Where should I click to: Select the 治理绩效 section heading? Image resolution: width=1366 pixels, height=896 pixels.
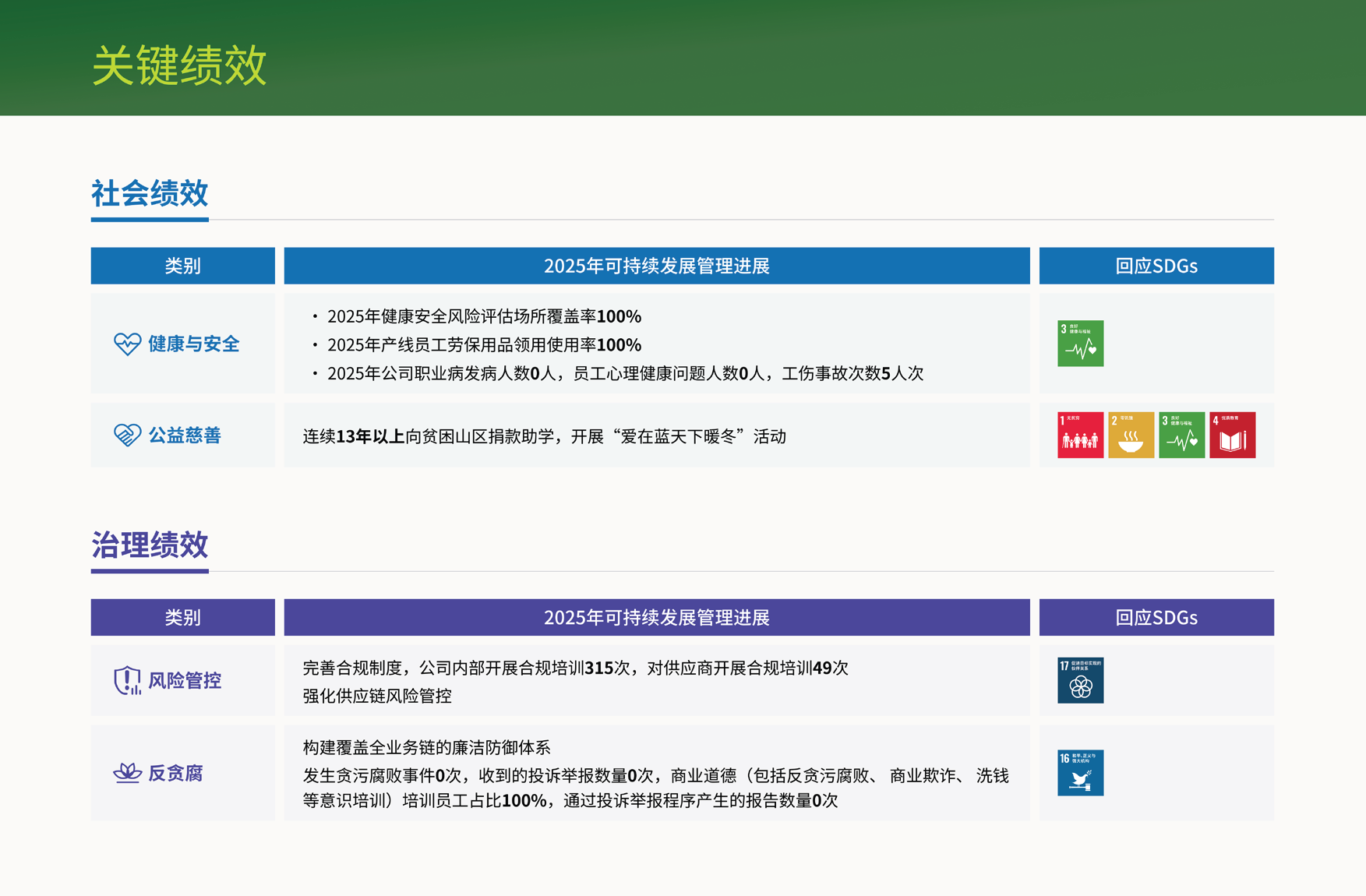click(150, 545)
